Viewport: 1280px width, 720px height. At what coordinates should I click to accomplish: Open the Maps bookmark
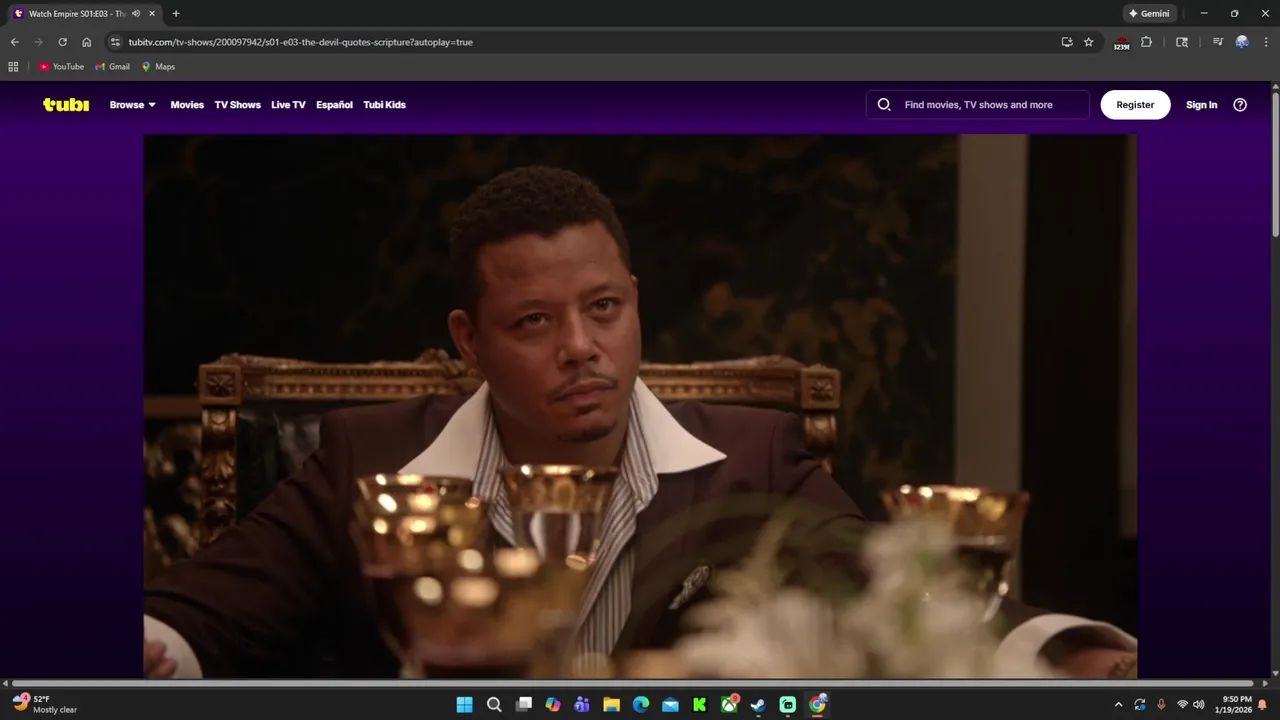158,67
